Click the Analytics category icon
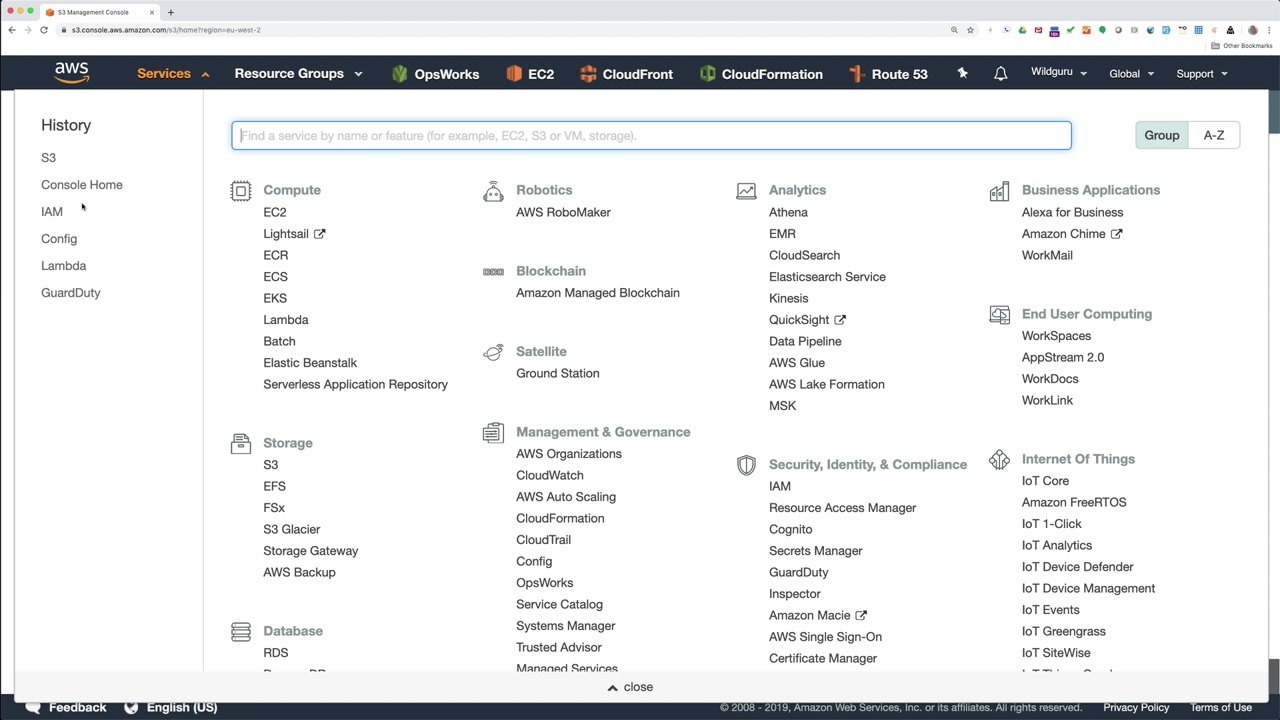 coord(746,191)
